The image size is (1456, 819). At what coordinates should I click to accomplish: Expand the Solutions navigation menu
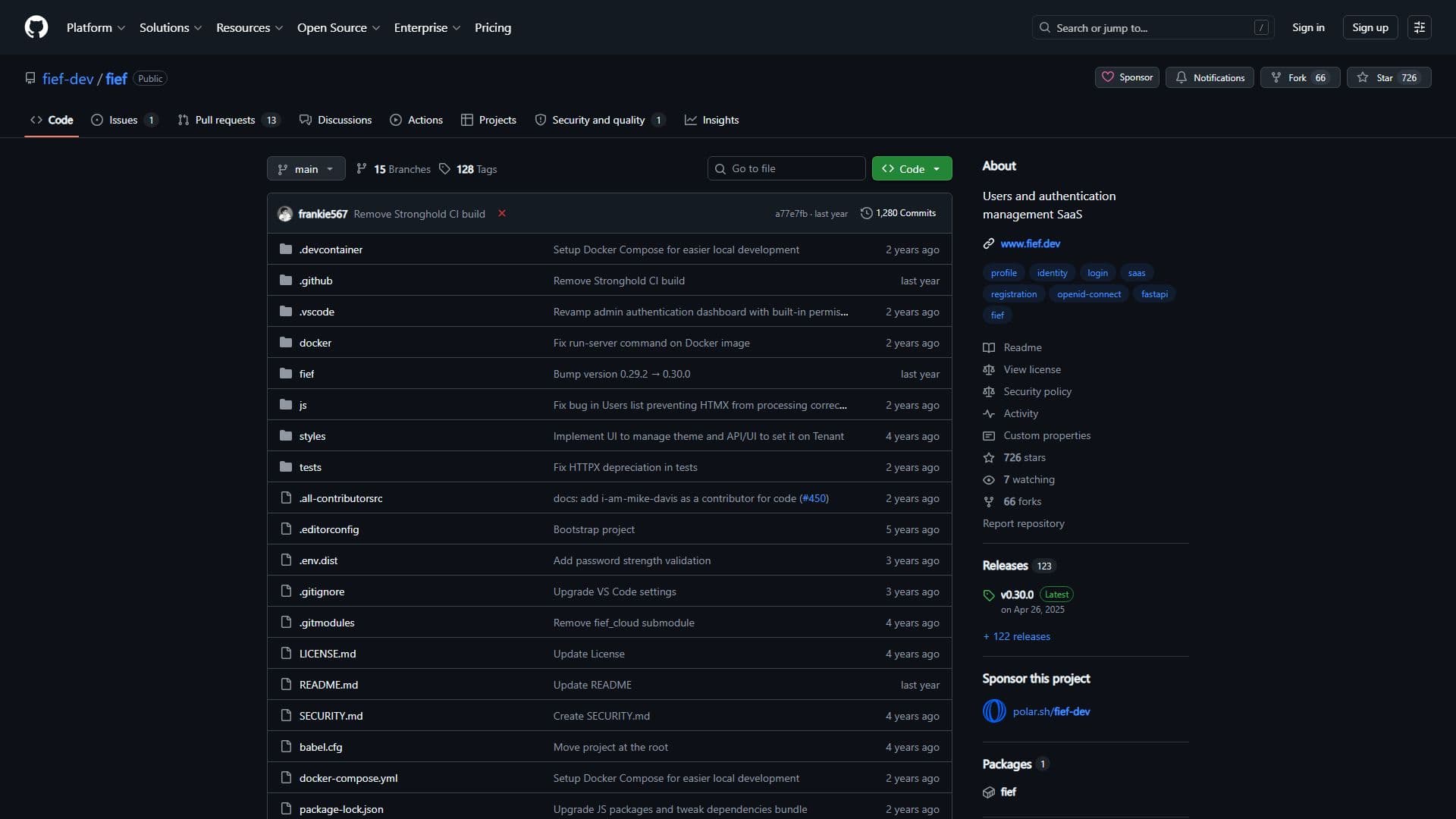click(x=171, y=27)
